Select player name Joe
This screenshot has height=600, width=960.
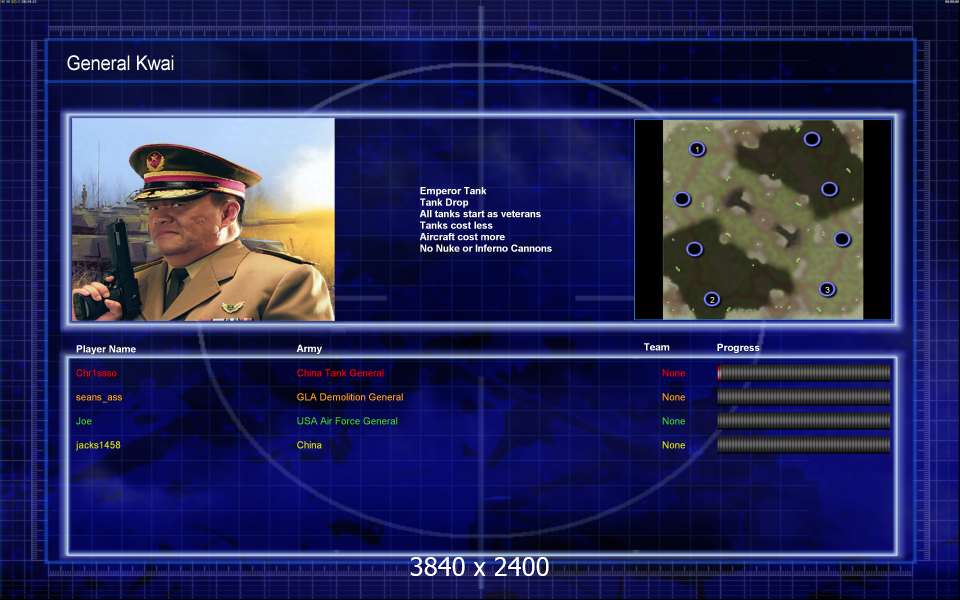84,421
